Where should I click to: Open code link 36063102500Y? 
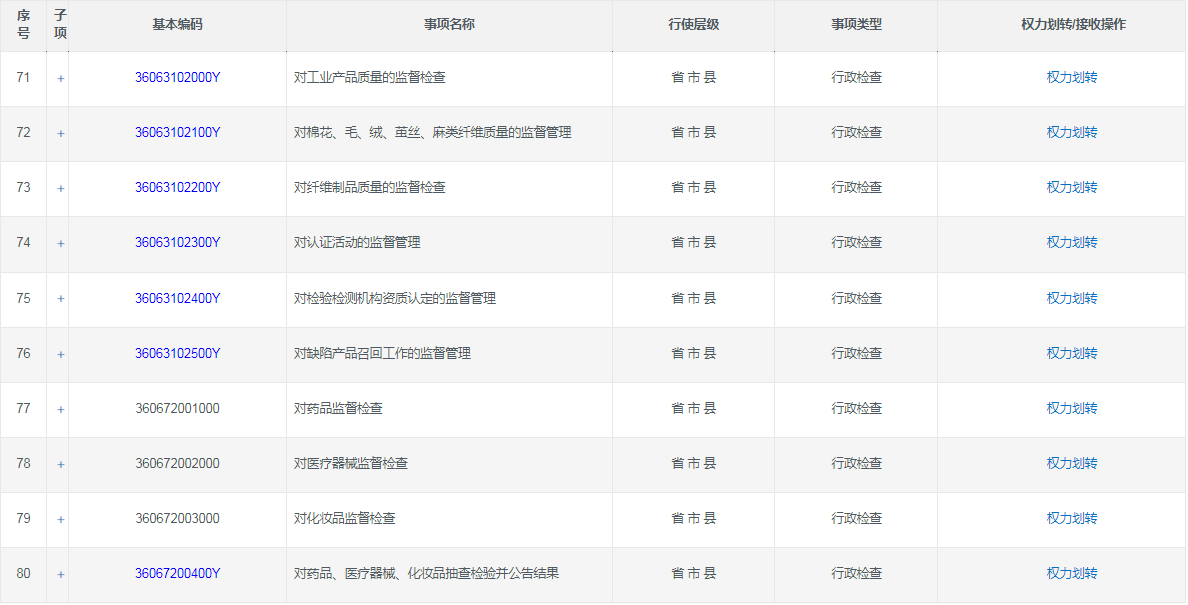coord(177,353)
